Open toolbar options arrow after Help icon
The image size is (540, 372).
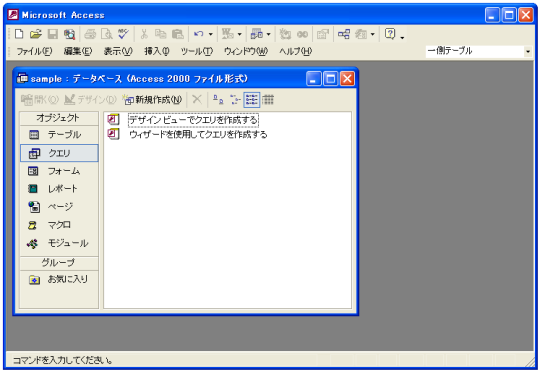pos(402,37)
